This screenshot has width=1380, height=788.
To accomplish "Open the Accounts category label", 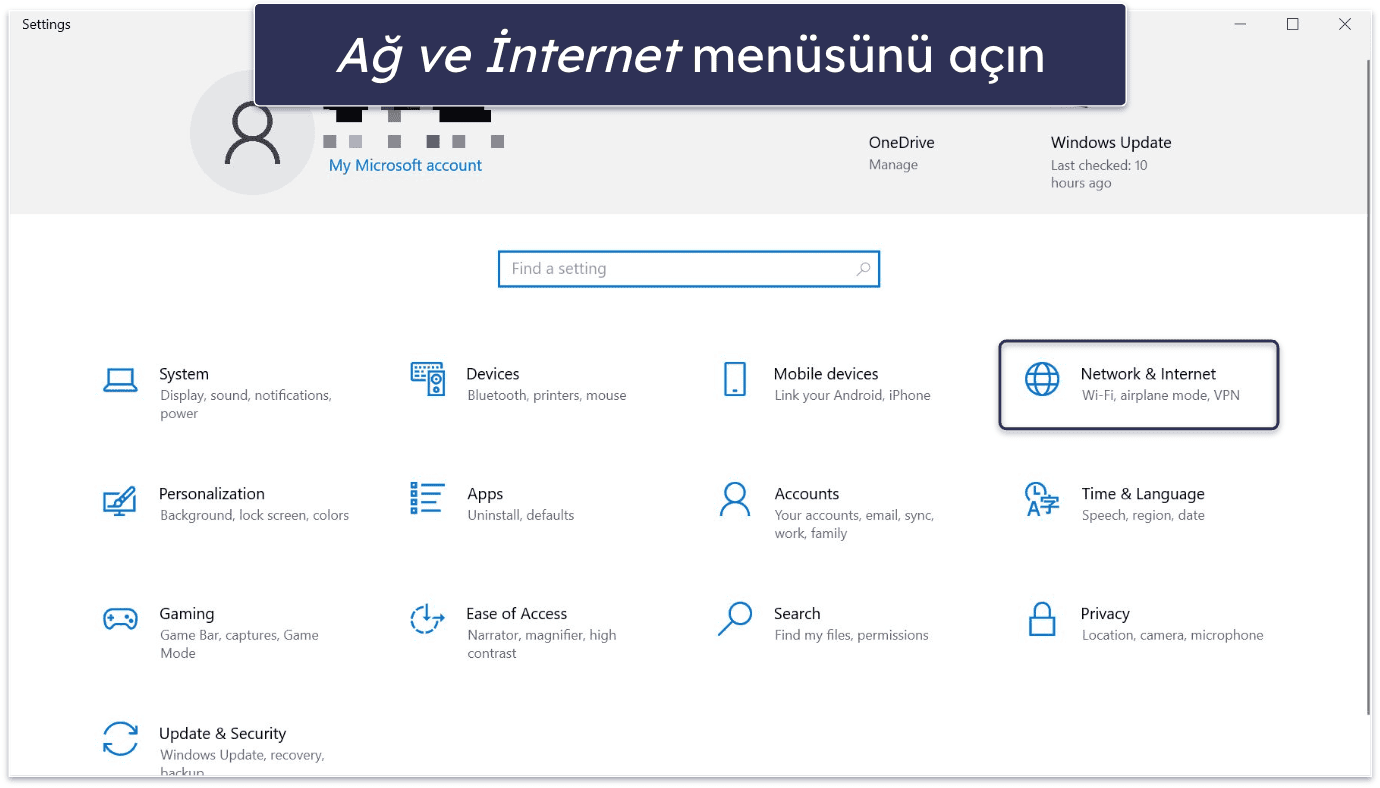I will coord(807,494).
